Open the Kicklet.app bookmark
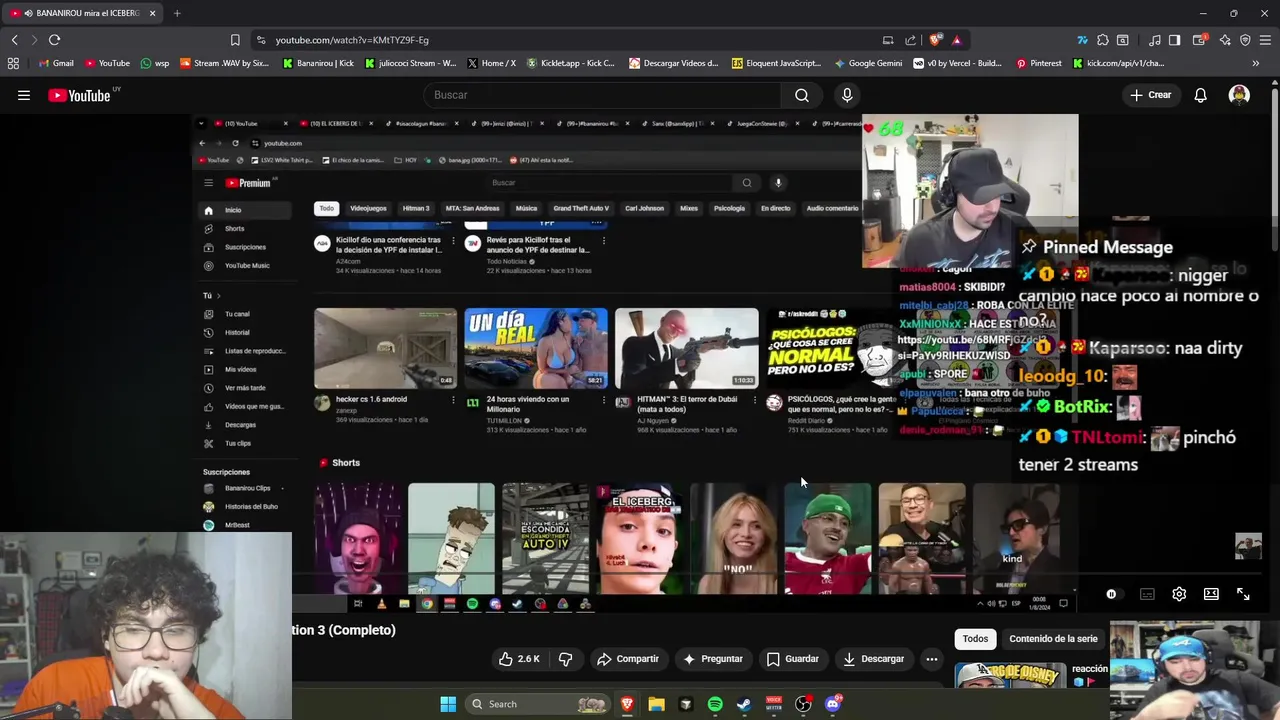 571,63
